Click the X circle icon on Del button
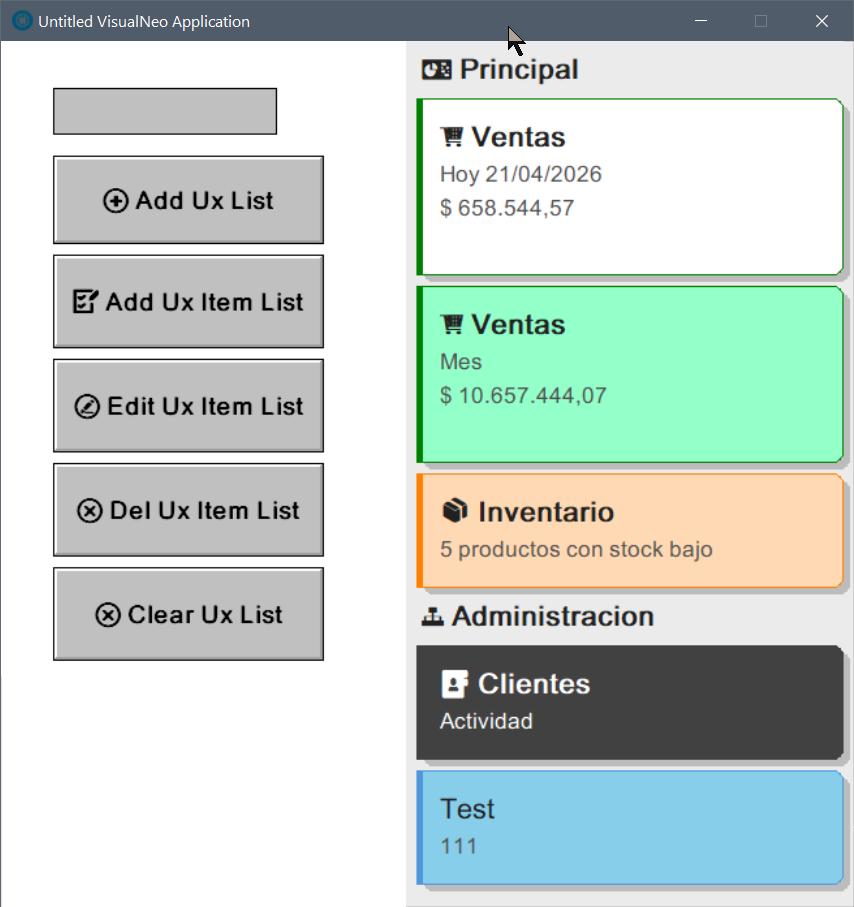 click(89, 511)
